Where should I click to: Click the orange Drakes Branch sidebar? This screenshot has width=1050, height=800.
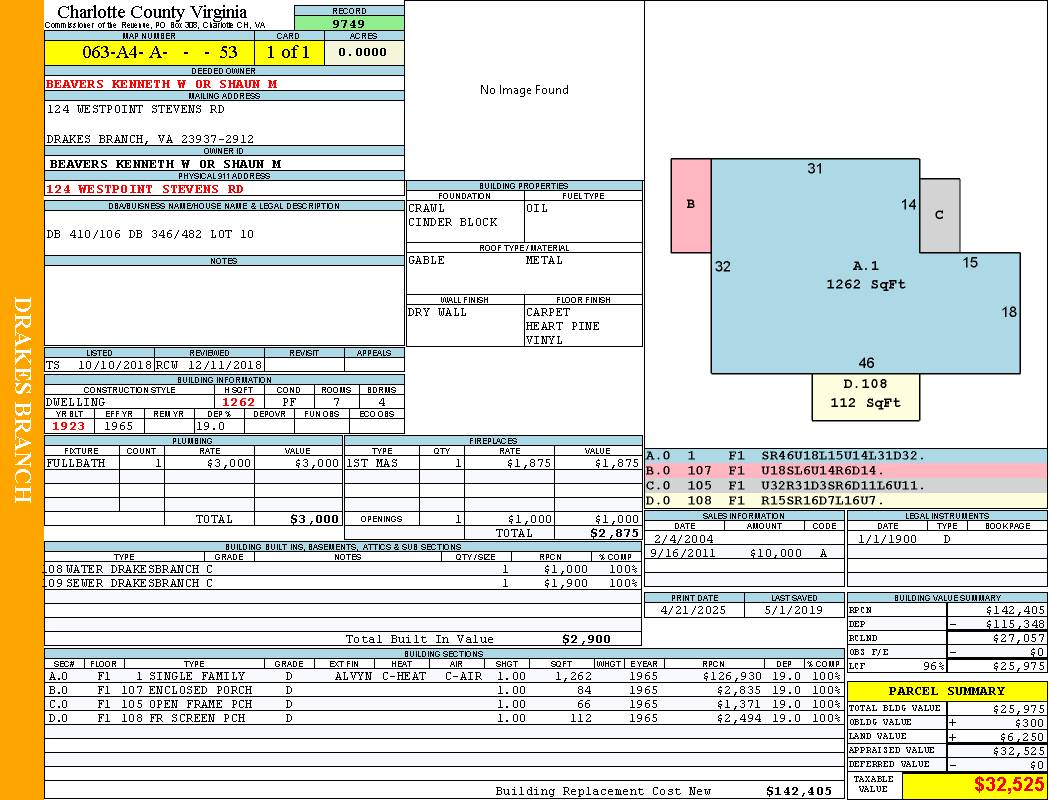(x=22, y=400)
